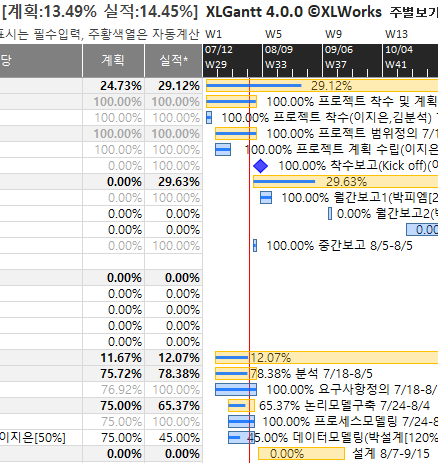Select the 11.67% plan cell
438x463 pixels.
coord(113,358)
